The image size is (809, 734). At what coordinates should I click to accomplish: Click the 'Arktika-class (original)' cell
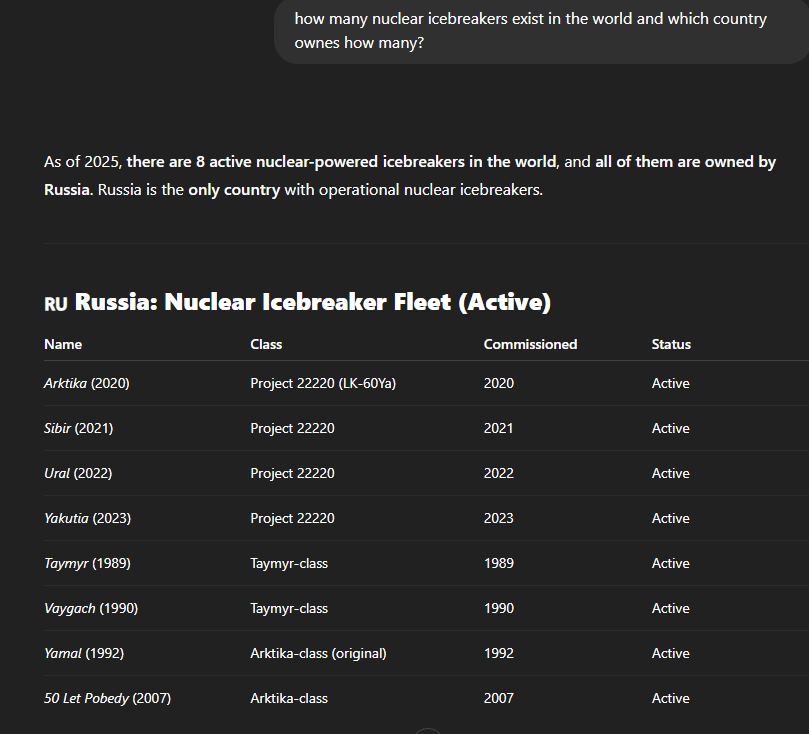click(x=318, y=653)
